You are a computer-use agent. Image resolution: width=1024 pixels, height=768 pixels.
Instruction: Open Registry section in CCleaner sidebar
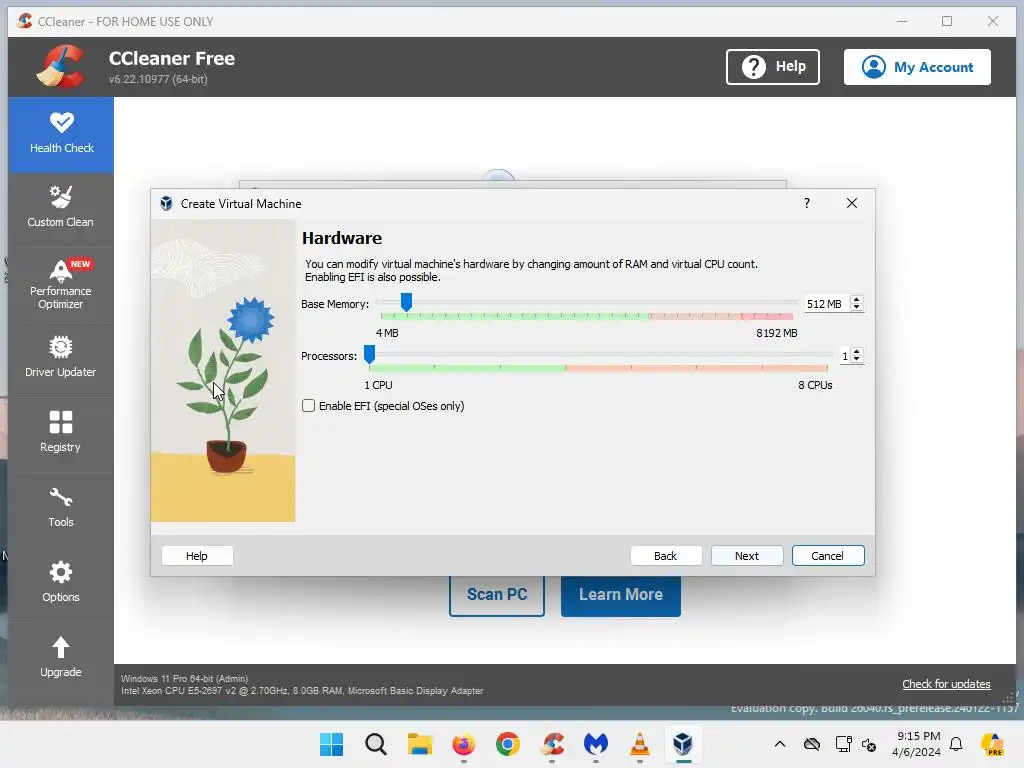pos(61,433)
